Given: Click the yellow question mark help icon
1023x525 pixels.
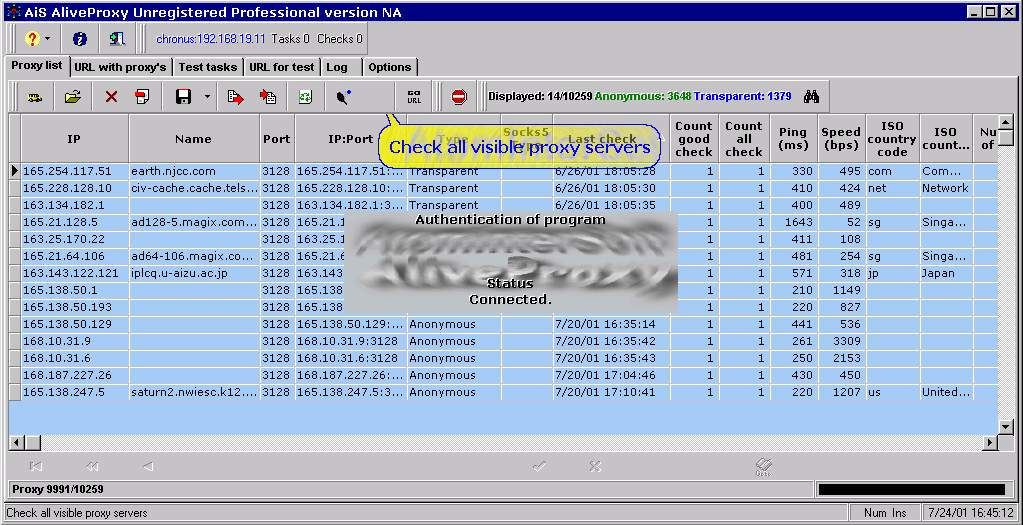Looking at the screenshot, I should pos(31,39).
